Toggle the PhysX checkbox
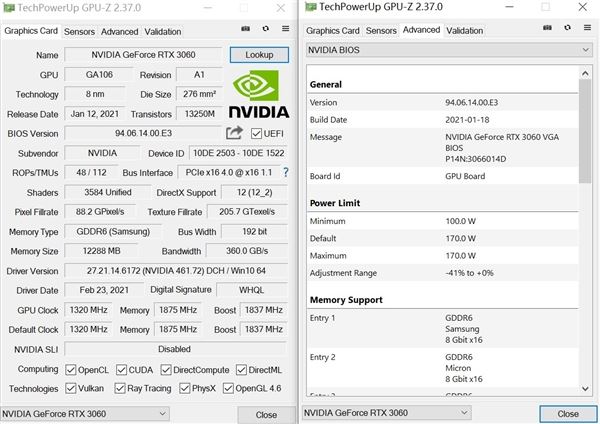 [x=184, y=388]
